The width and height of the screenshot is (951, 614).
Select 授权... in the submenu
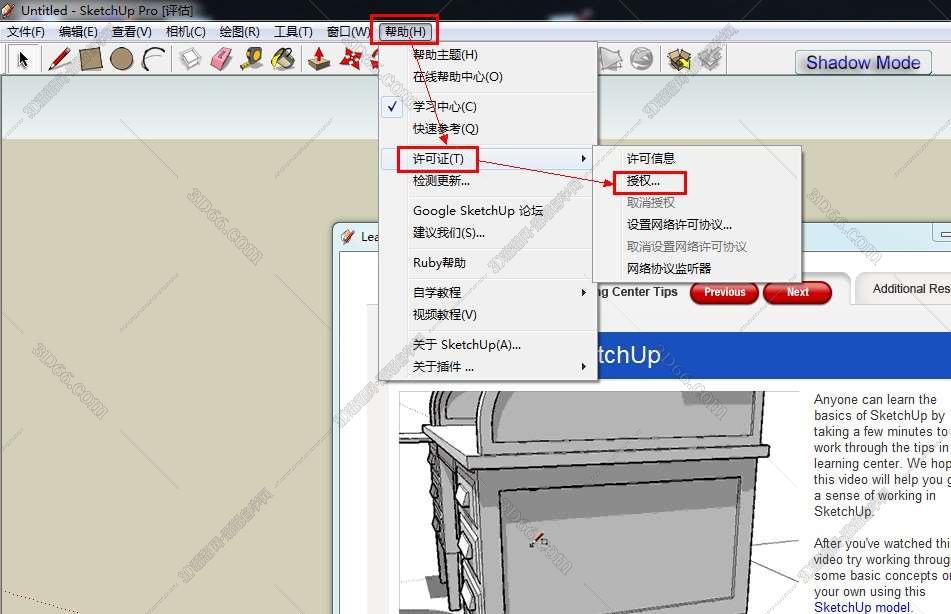[697, 181]
